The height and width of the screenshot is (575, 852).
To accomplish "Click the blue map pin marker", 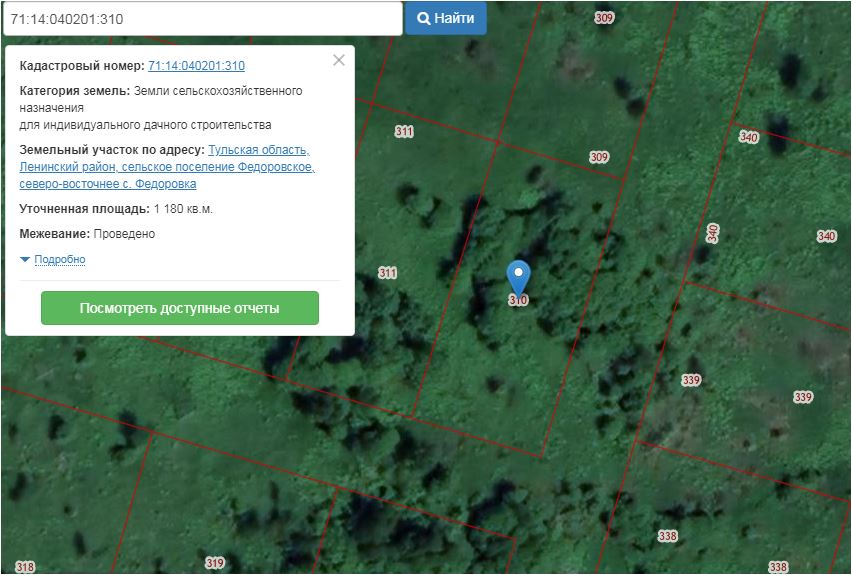I will click(x=518, y=278).
